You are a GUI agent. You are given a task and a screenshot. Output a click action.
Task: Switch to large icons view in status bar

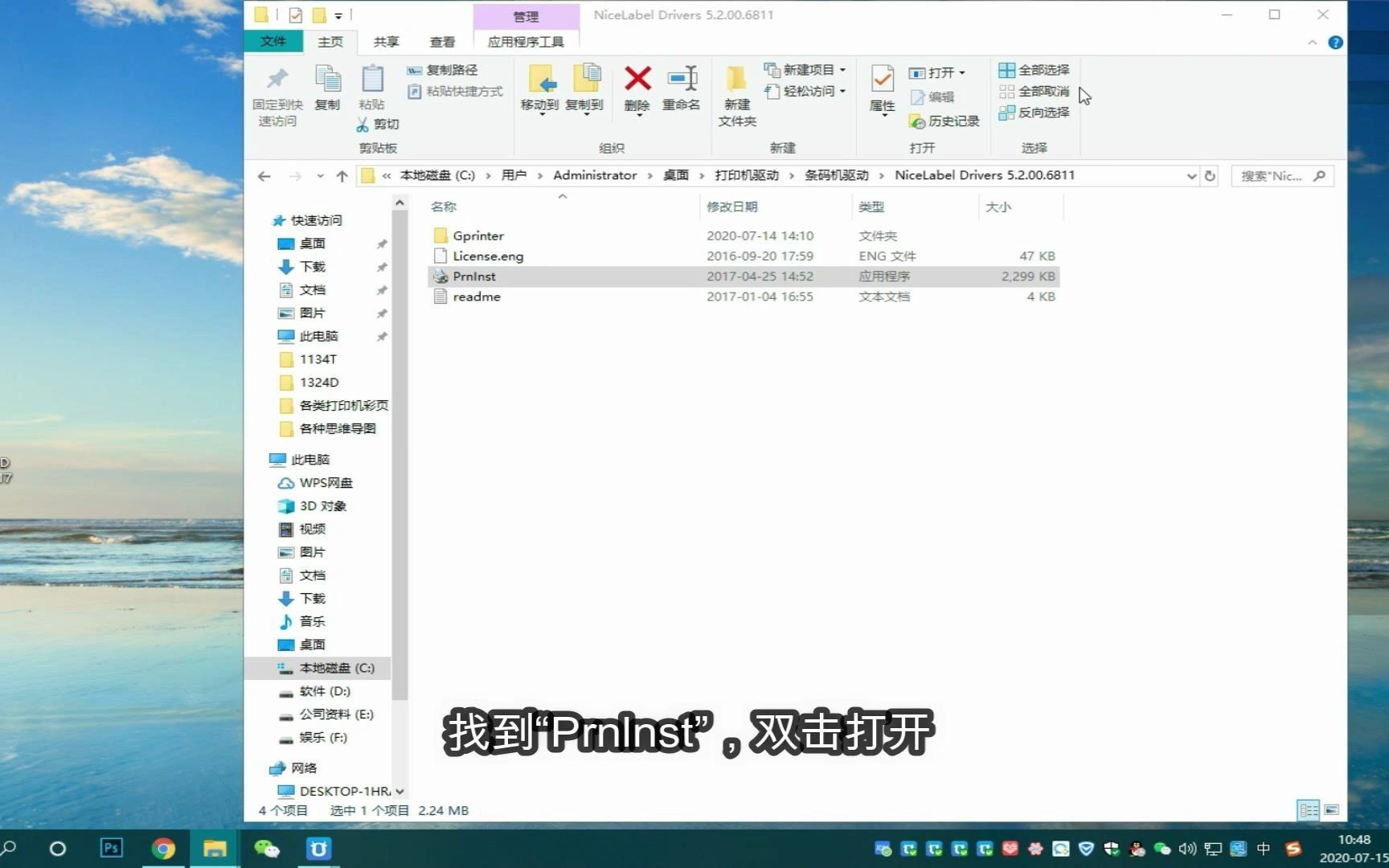[1331, 810]
